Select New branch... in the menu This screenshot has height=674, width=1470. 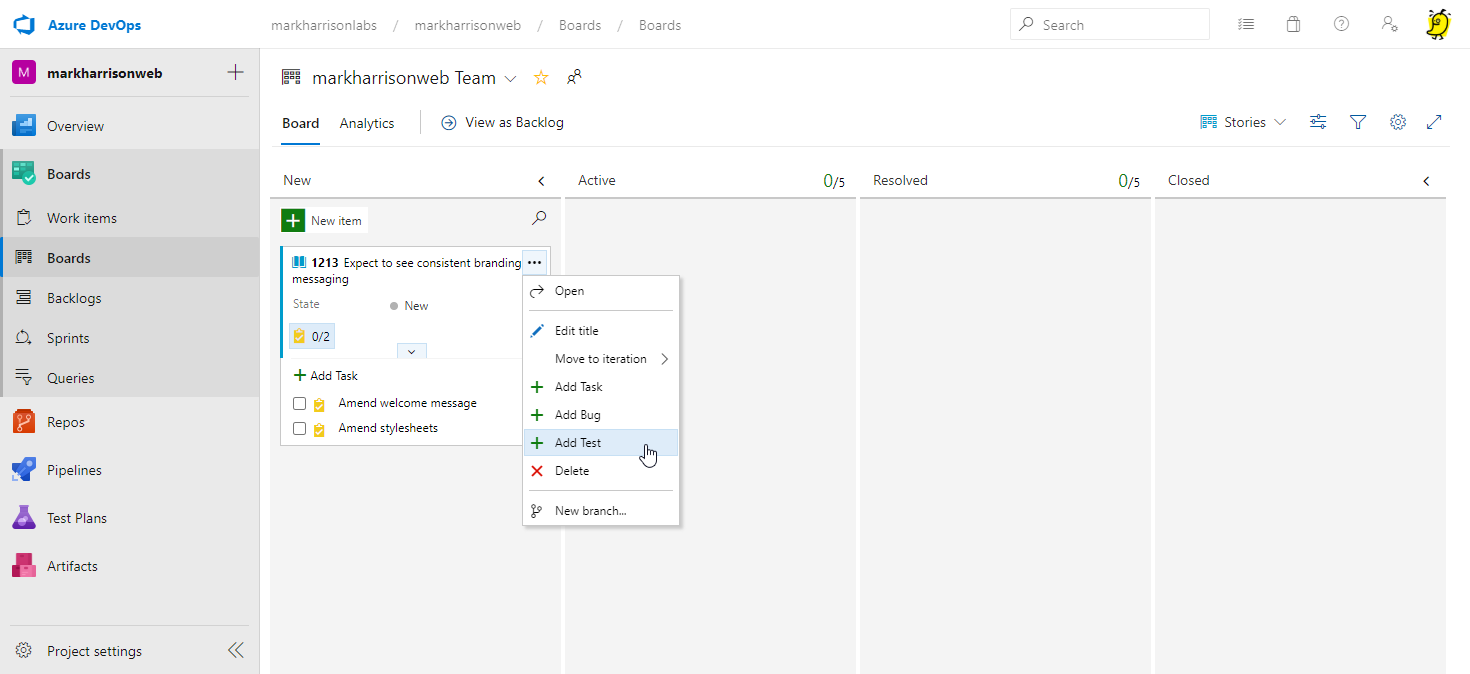pyautogui.click(x=590, y=511)
